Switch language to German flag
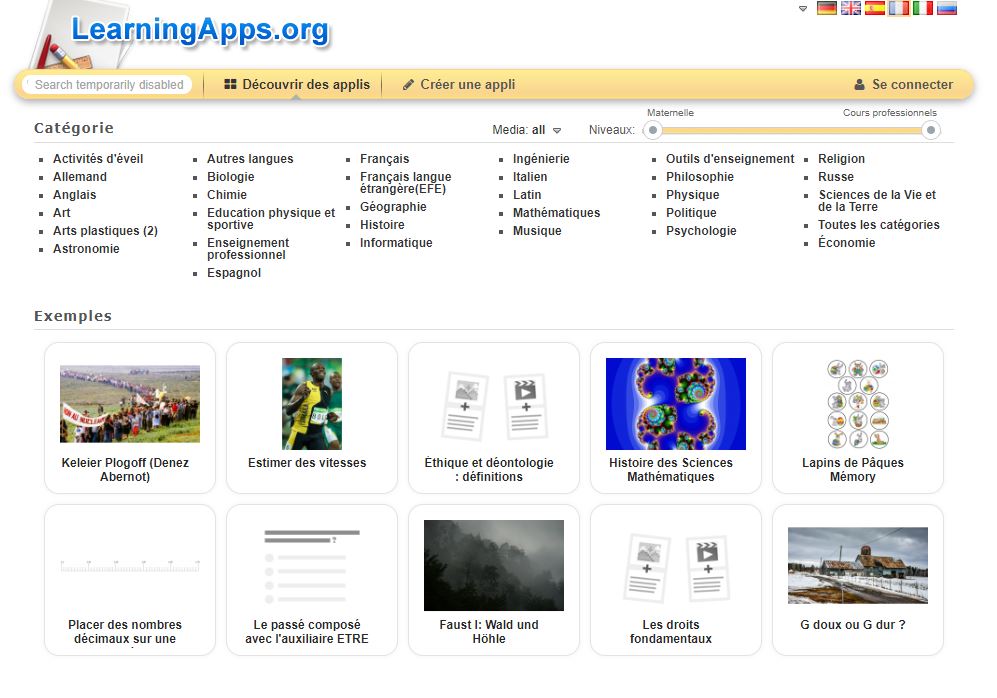The image size is (997, 698). pyautogui.click(x=826, y=8)
